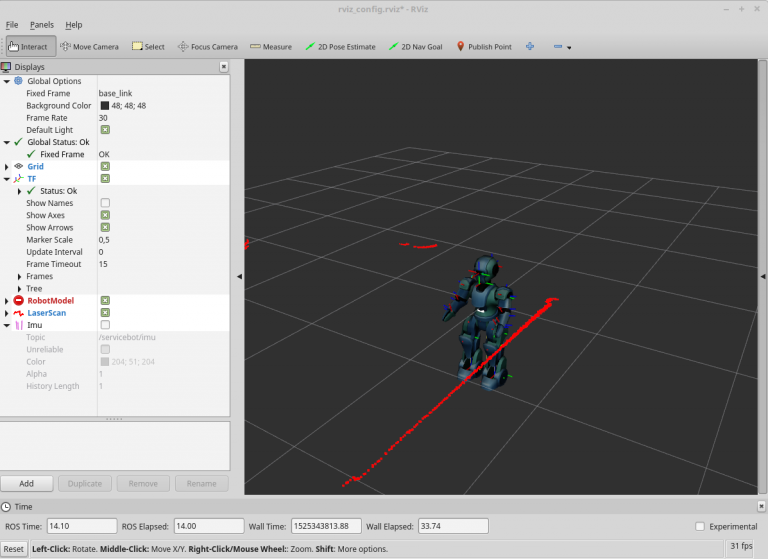Select the Interact tool
The image size is (768, 559).
[28, 46]
